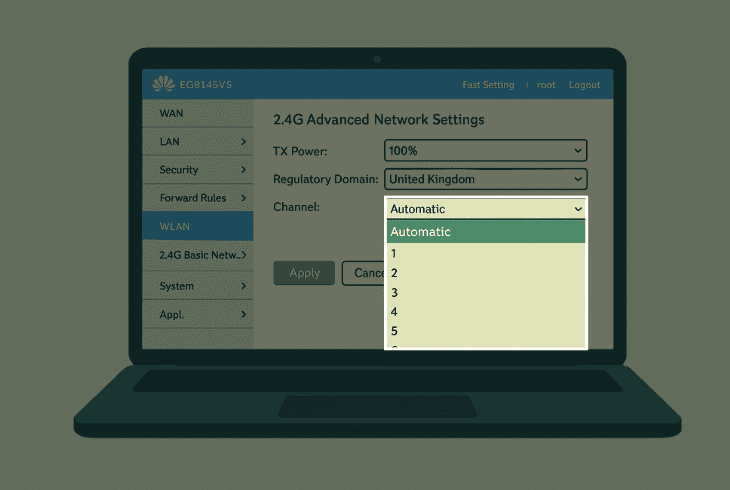Select Automatic in channel list
The image size is (730, 490).
[485, 232]
